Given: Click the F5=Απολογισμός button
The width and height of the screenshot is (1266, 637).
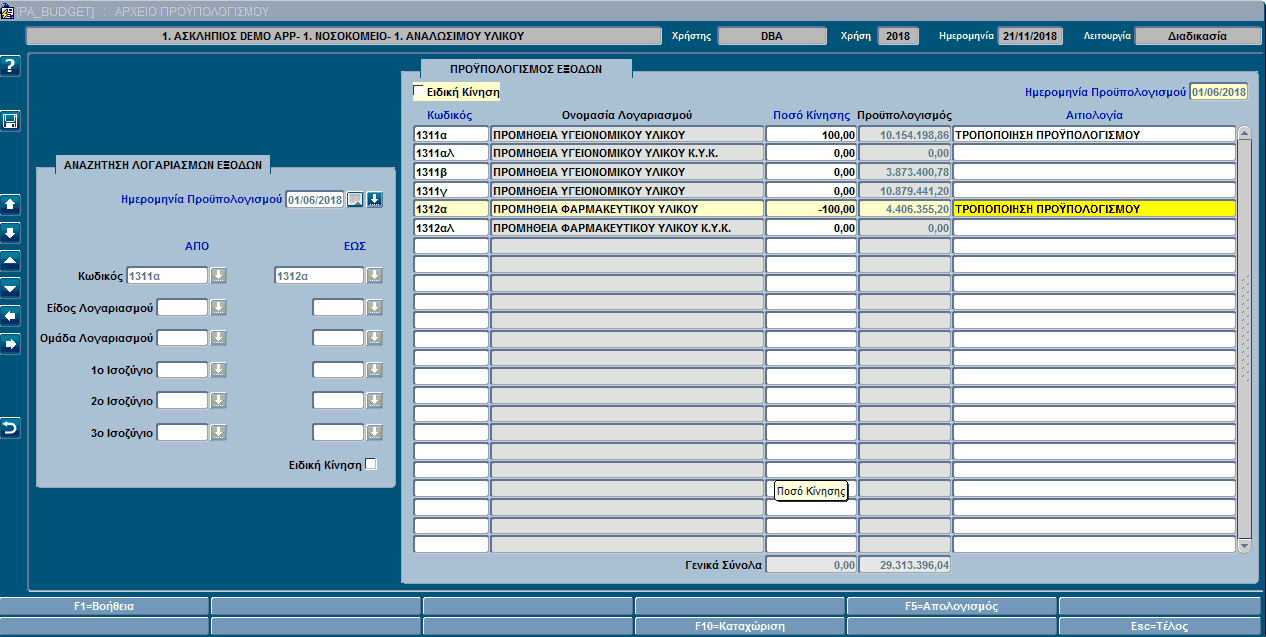Looking at the screenshot, I should coord(951,606).
